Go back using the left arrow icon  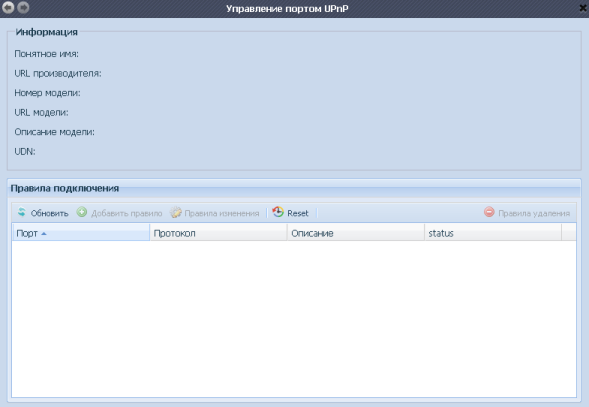coord(8,8)
